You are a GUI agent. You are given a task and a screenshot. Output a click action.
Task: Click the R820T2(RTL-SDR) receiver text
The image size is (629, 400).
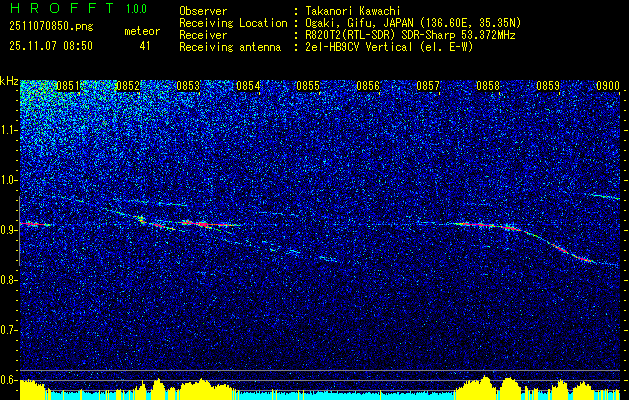click(x=410, y=35)
